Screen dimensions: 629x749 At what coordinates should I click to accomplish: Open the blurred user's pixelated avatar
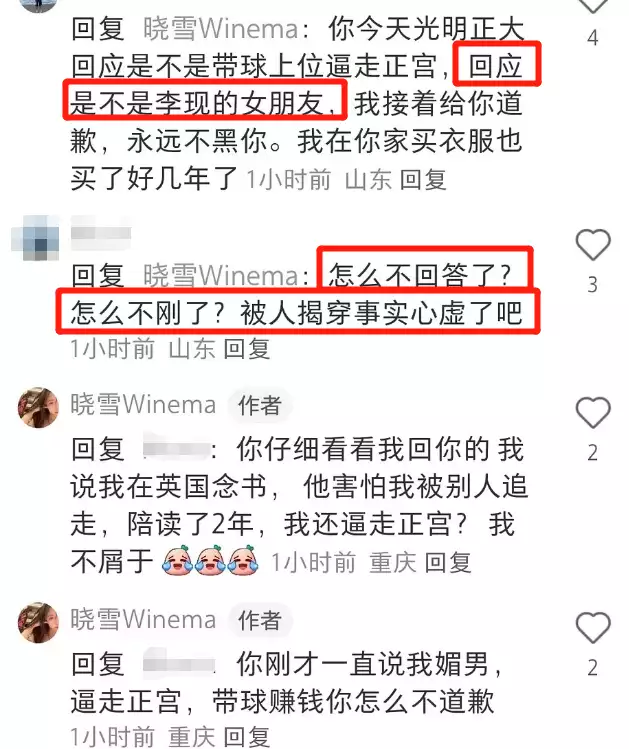click(x=36, y=237)
